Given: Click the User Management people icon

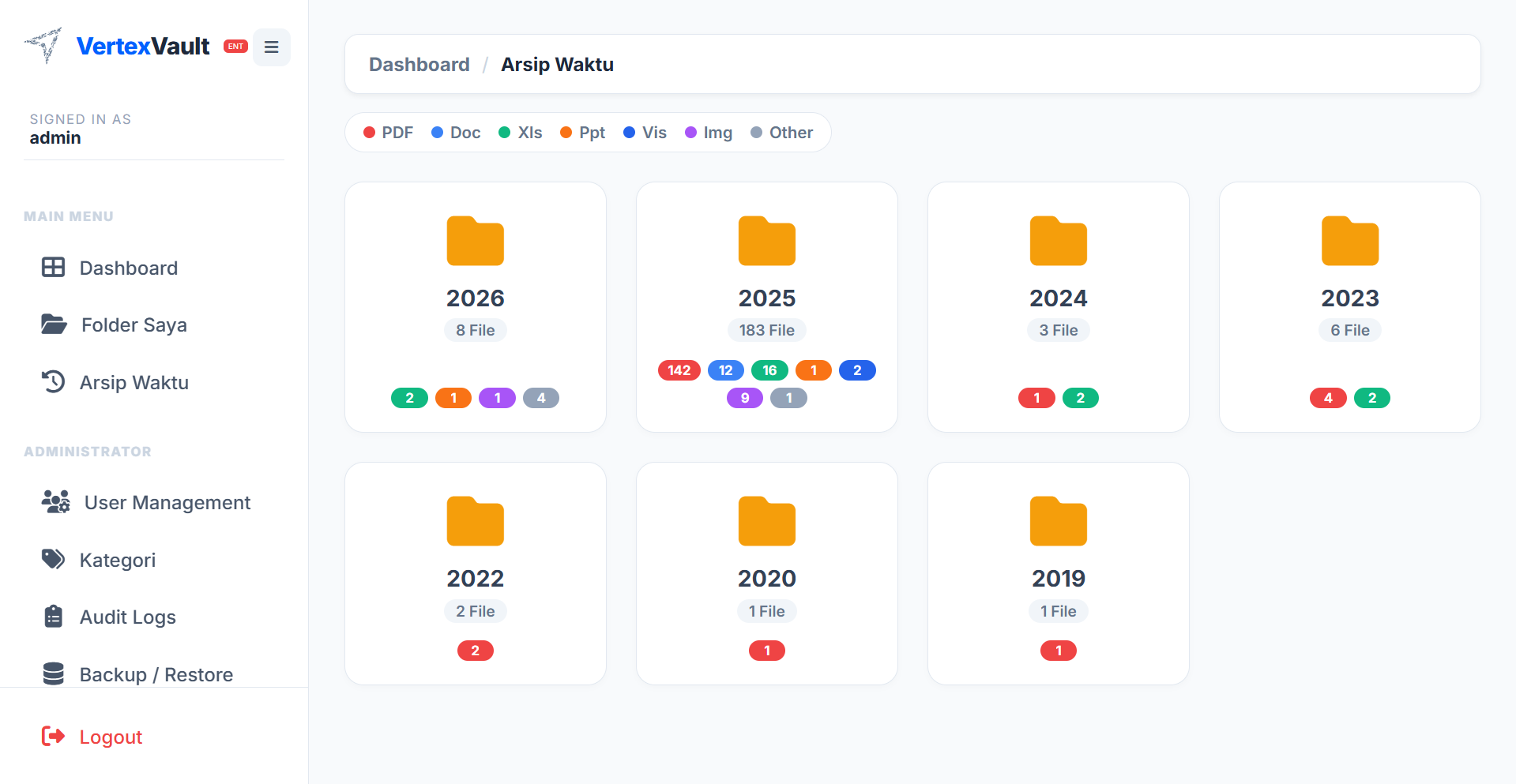Looking at the screenshot, I should [56, 502].
